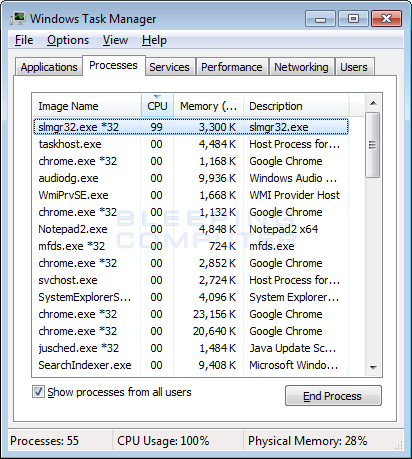Click the process list scrollbar thumb
This screenshot has height=459, width=412.
tap(373, 145)
